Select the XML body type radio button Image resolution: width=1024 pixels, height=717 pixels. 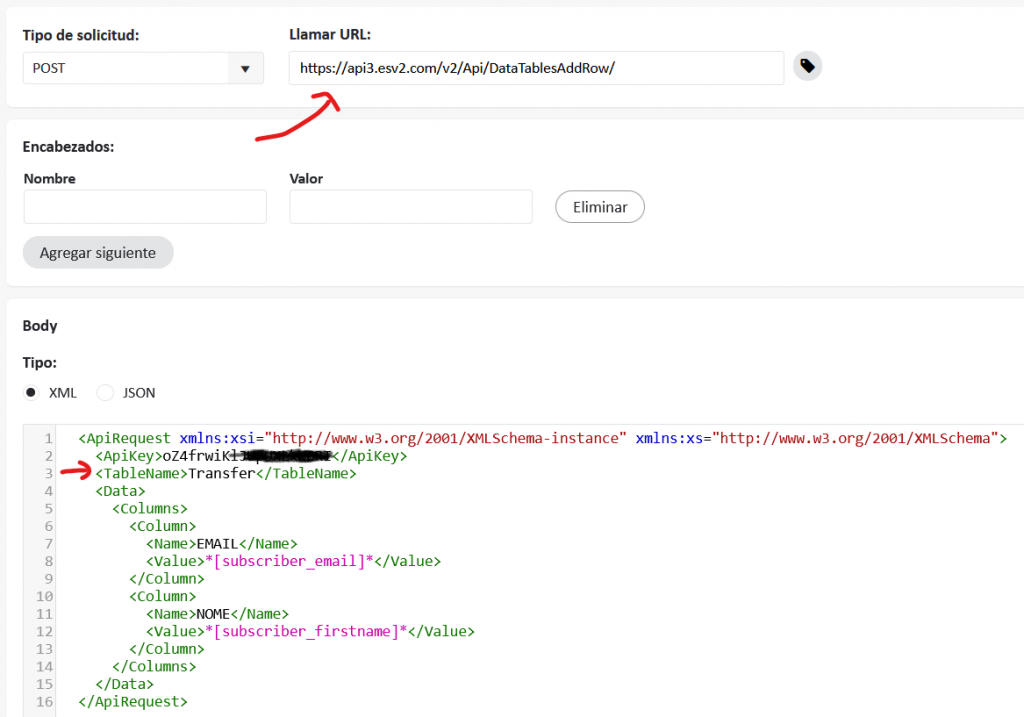pos(32,393)
